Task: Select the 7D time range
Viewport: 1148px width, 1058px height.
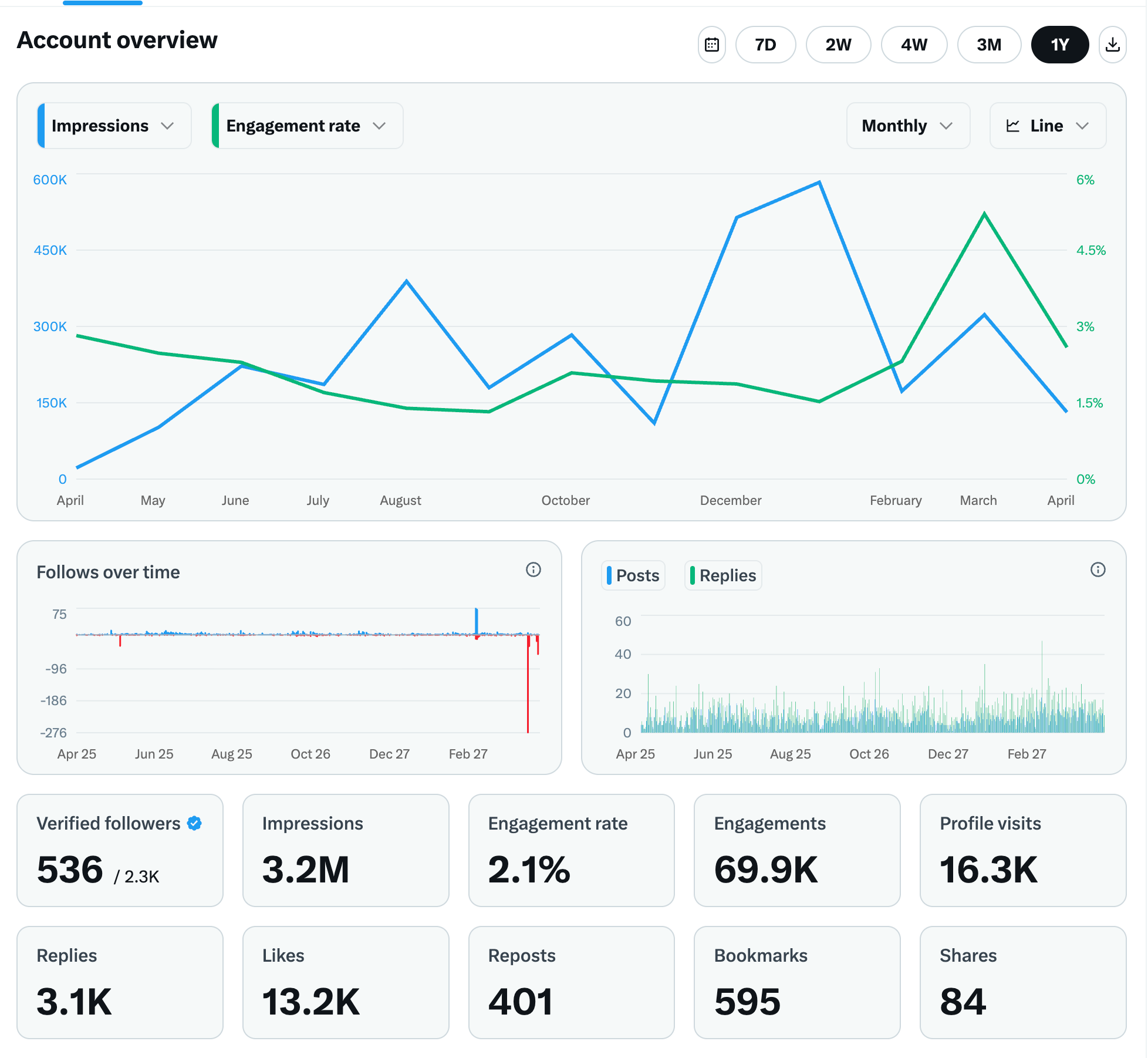Action: point(765,45)
